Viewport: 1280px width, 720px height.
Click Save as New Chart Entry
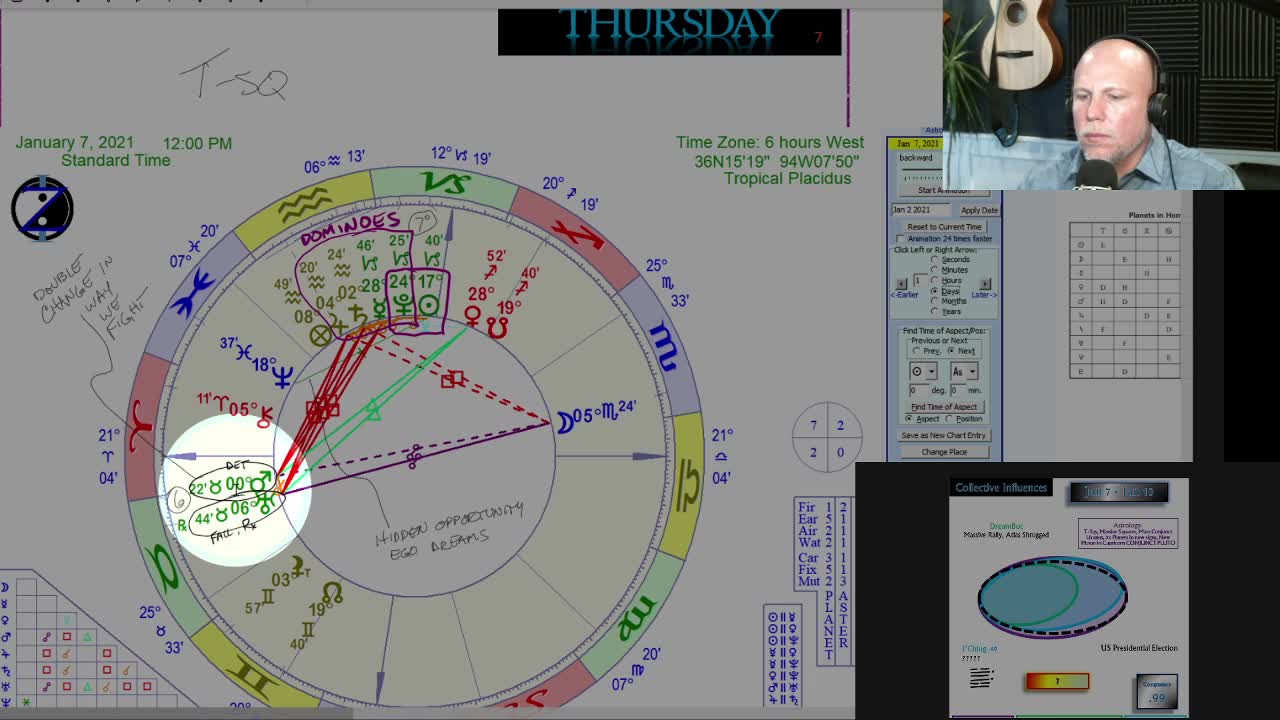point(944,435)
